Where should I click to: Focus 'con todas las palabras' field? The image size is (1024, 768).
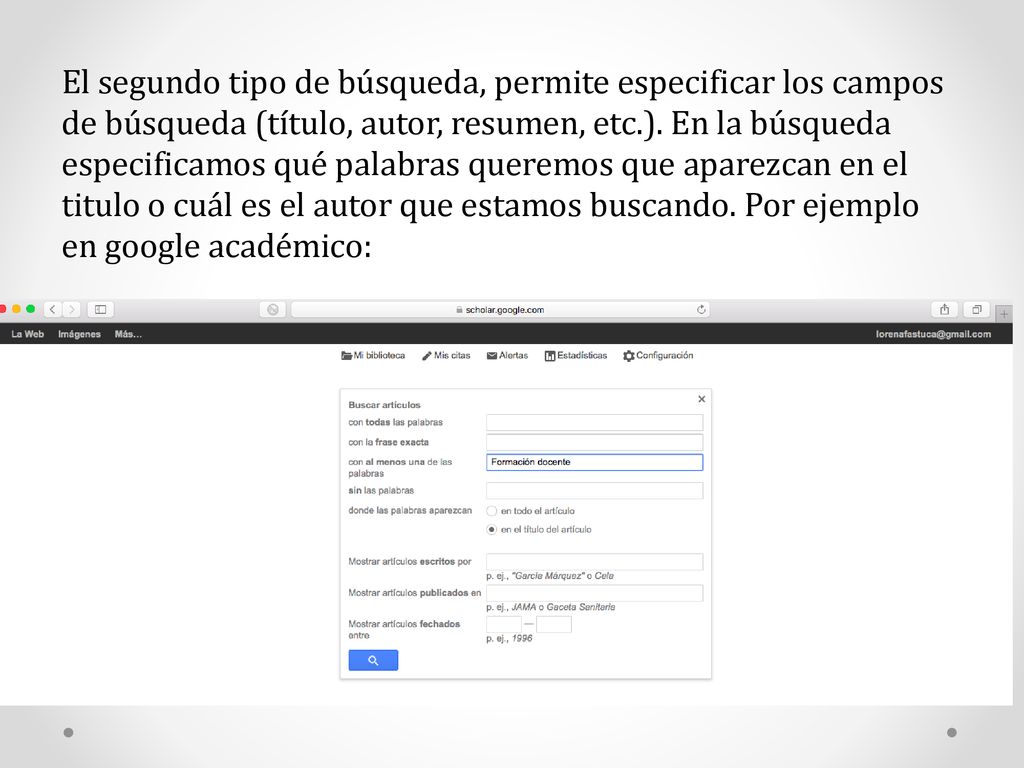(x=594, y=423)
